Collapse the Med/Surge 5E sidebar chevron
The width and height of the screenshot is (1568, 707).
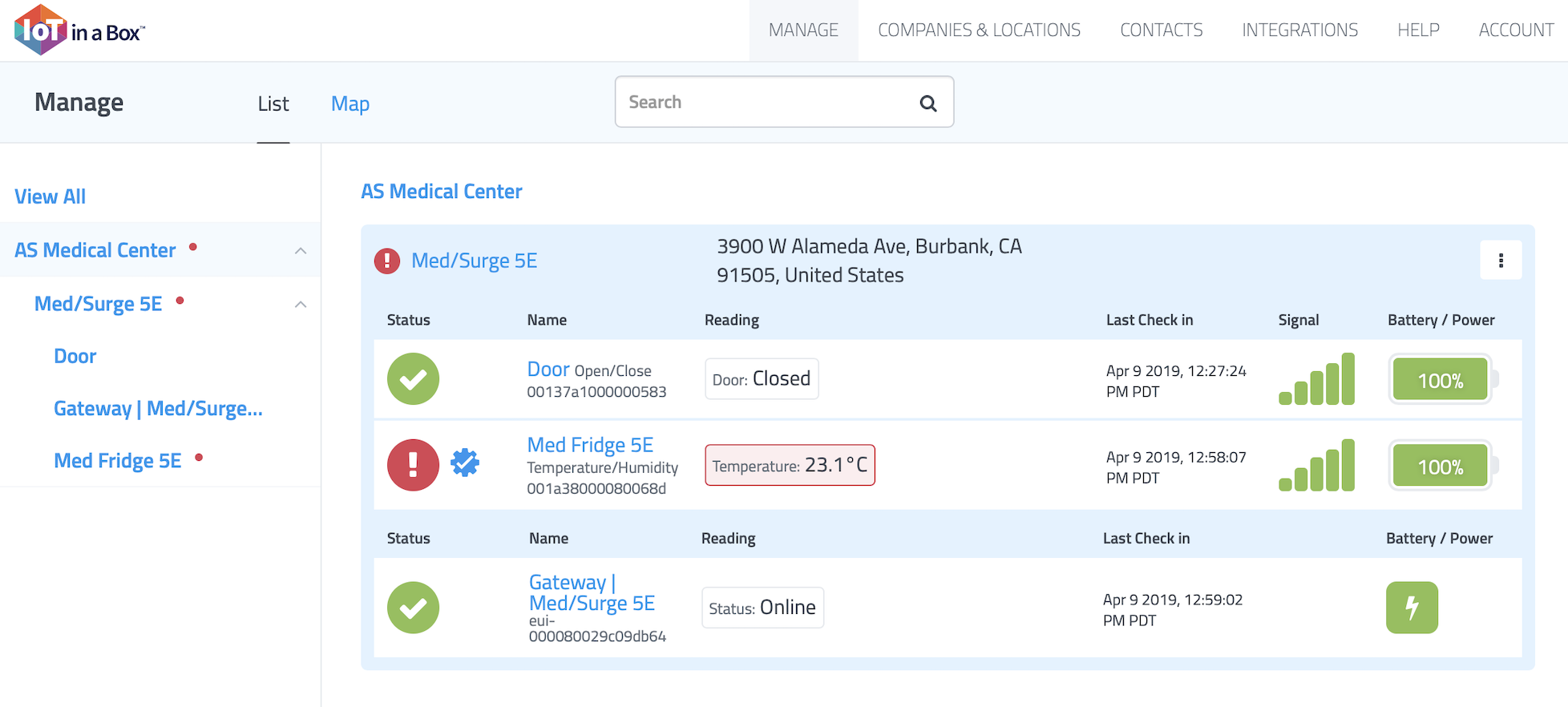tap(301, 305)
